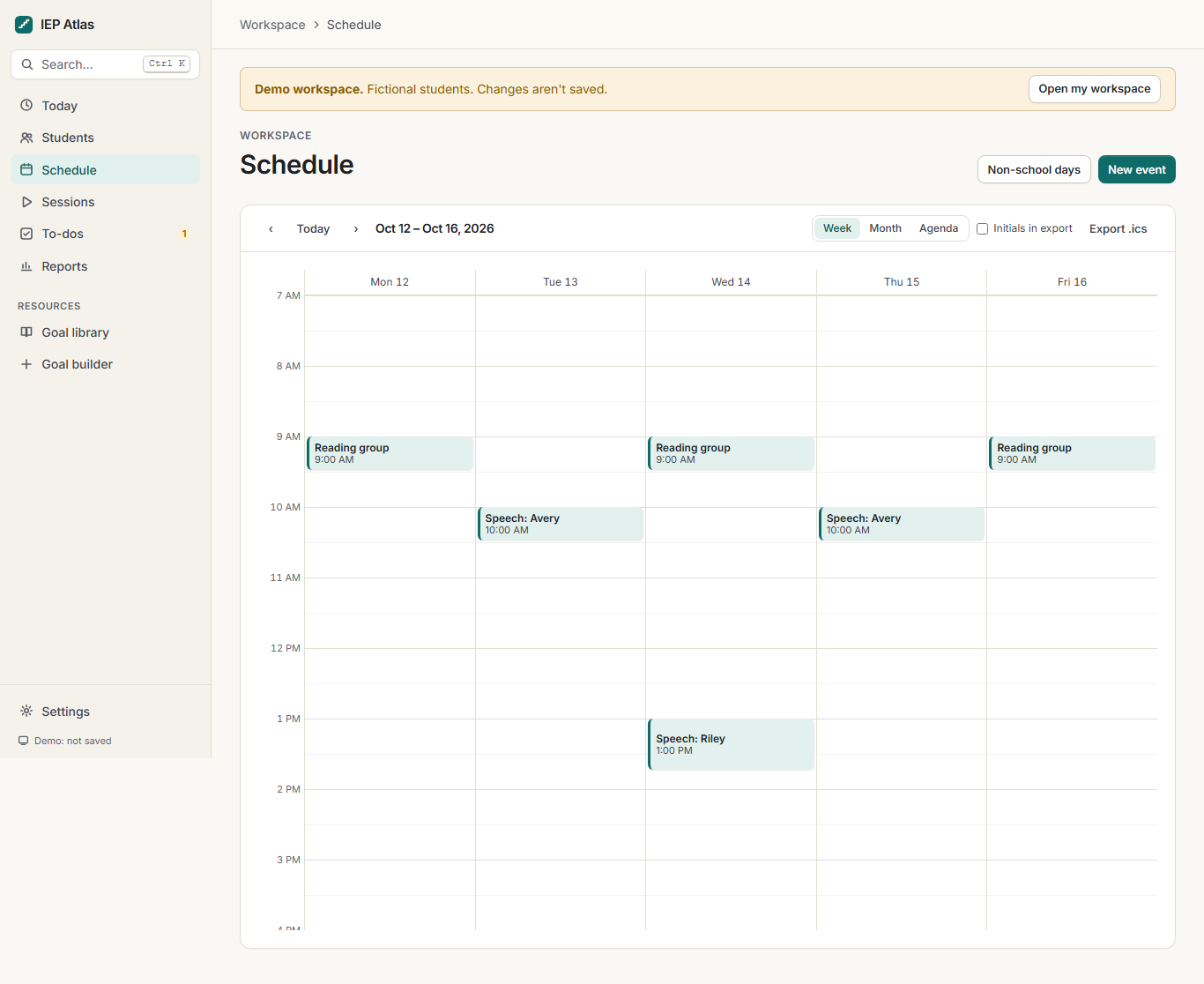Open Tuesday's Speech: Avery event
This screenshot has height=984, width=1204.
tap(561, 524)
